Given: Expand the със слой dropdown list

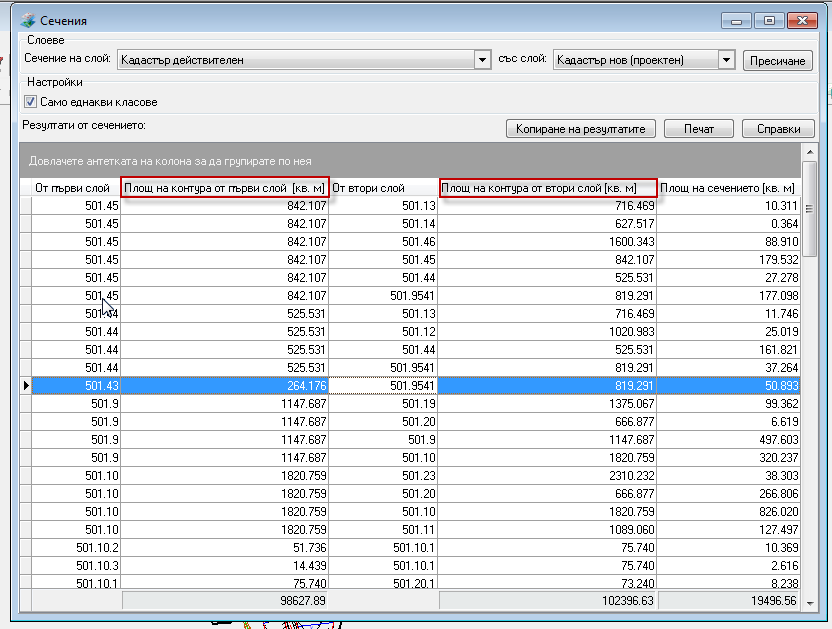Looking at the screenshot, I should click(x=727, y=60).
